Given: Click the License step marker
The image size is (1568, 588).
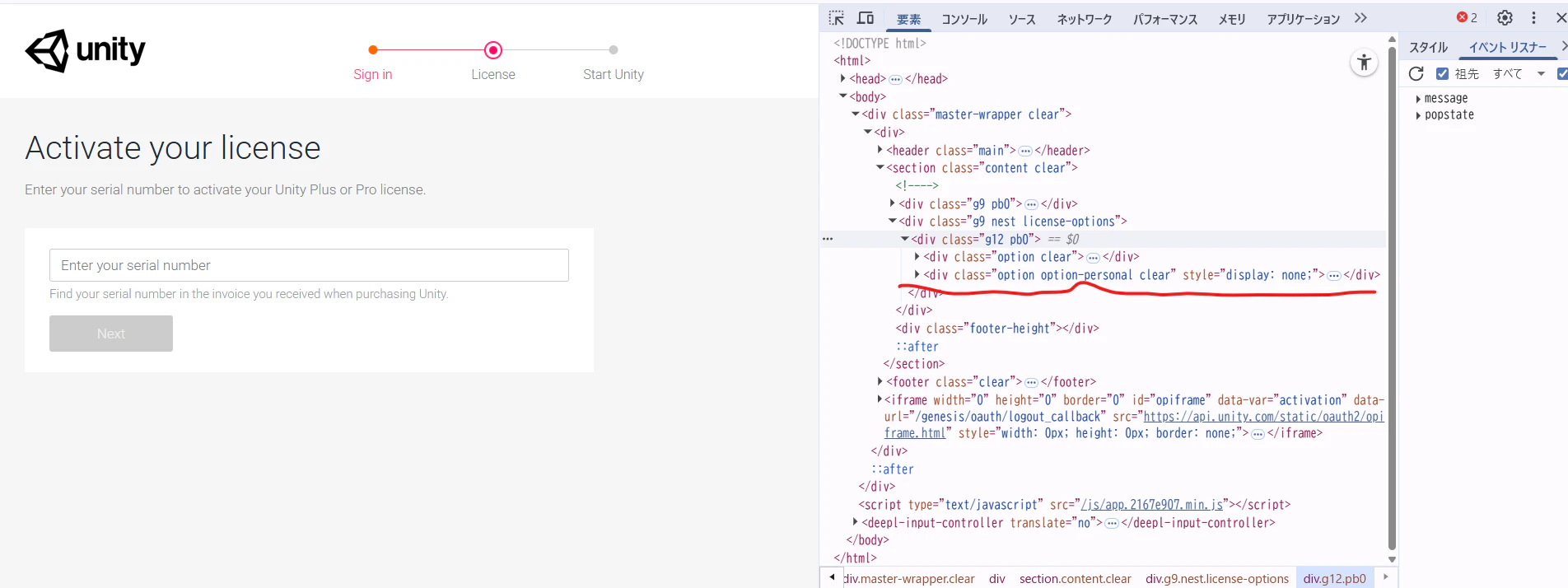Looking at the screenshot, I should point(493,50).
